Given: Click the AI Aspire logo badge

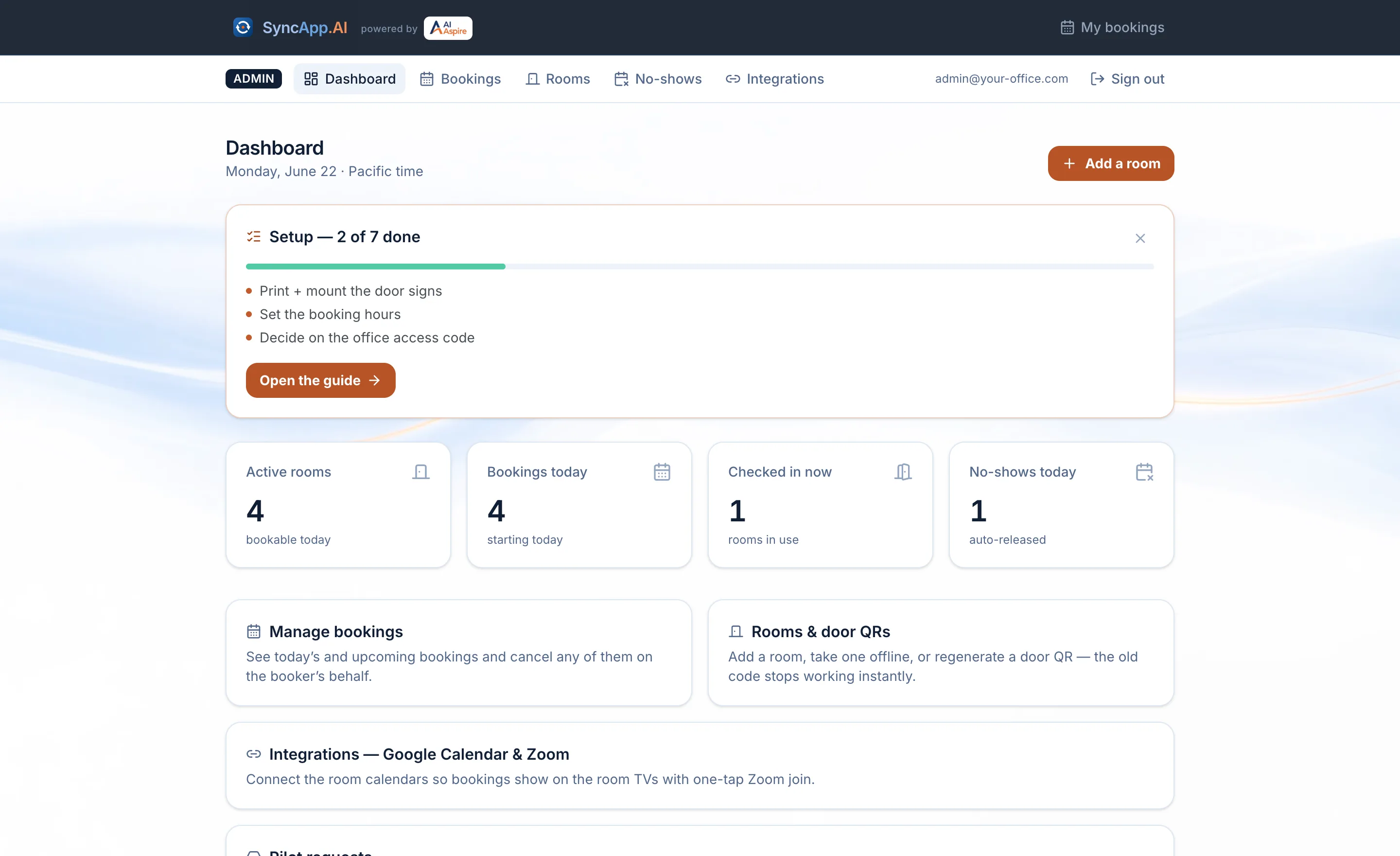Looking at the screenshot, I should tap(448, 28).
